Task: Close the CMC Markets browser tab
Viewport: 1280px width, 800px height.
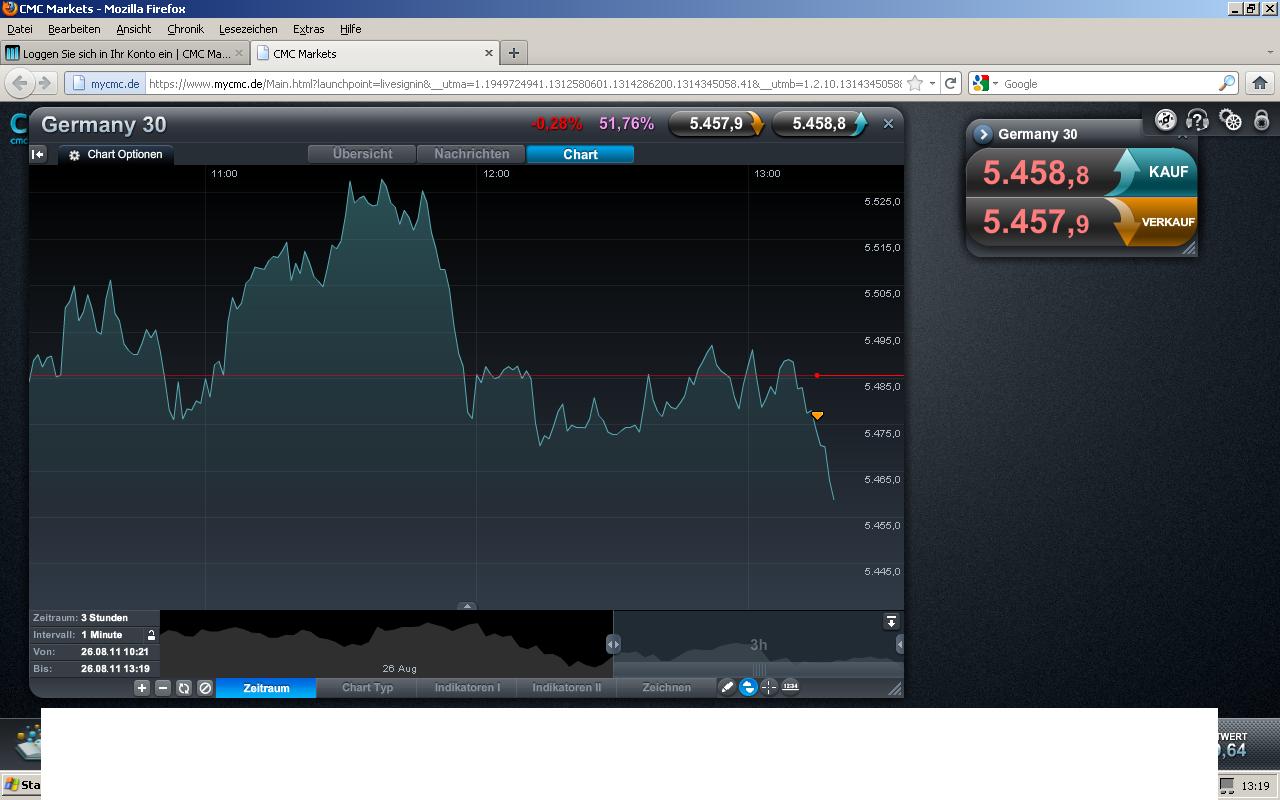Action: point(489,53)
